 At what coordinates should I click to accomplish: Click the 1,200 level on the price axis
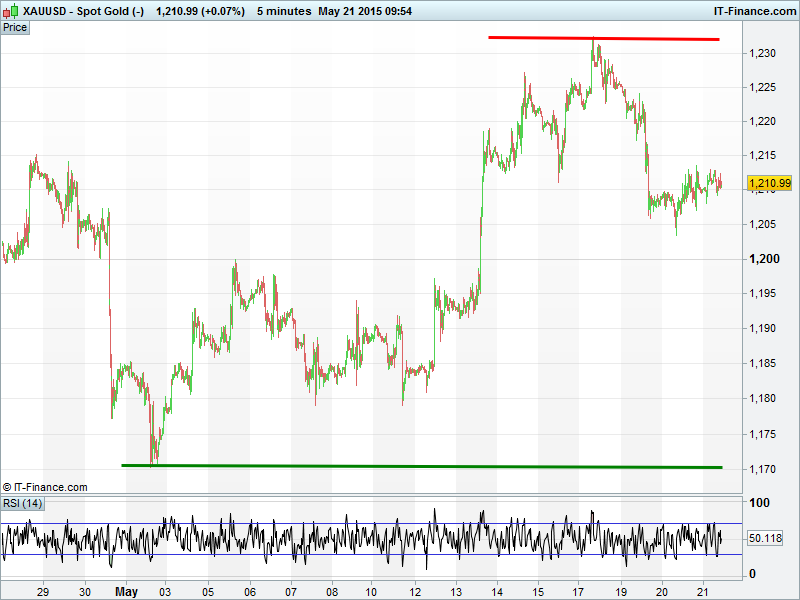point(764,259)
